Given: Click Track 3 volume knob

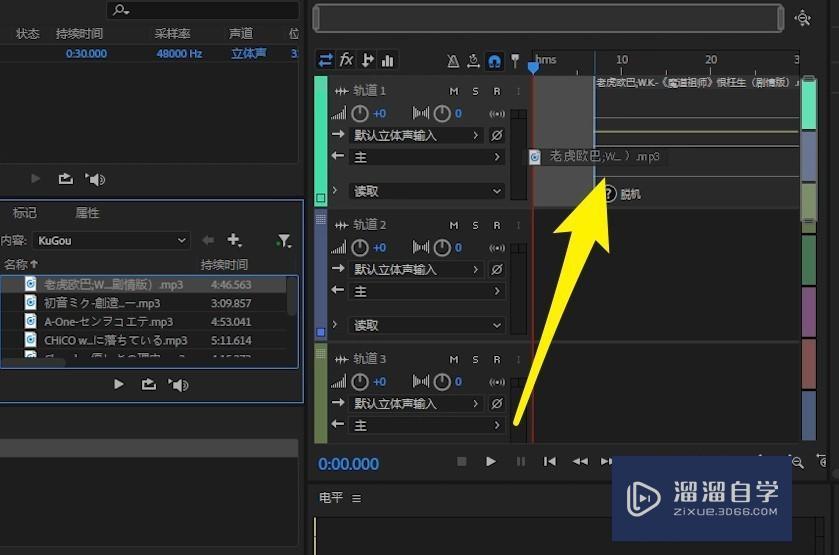Looking at the screenshot, I should 360,382.
